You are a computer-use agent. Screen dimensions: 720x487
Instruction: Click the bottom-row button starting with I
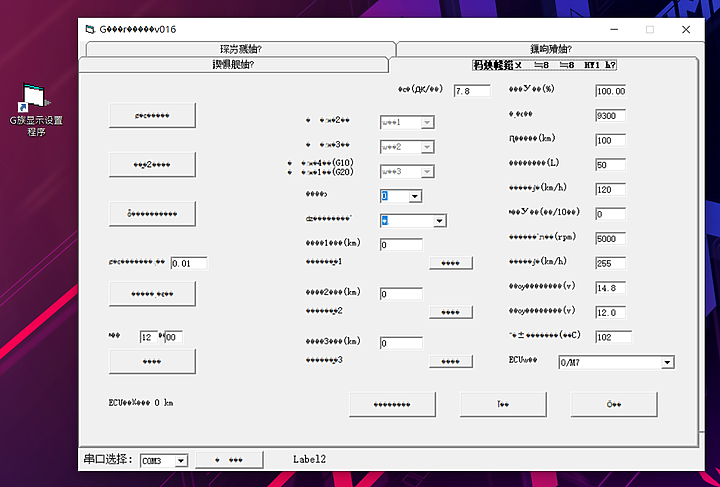pos(503,404)
